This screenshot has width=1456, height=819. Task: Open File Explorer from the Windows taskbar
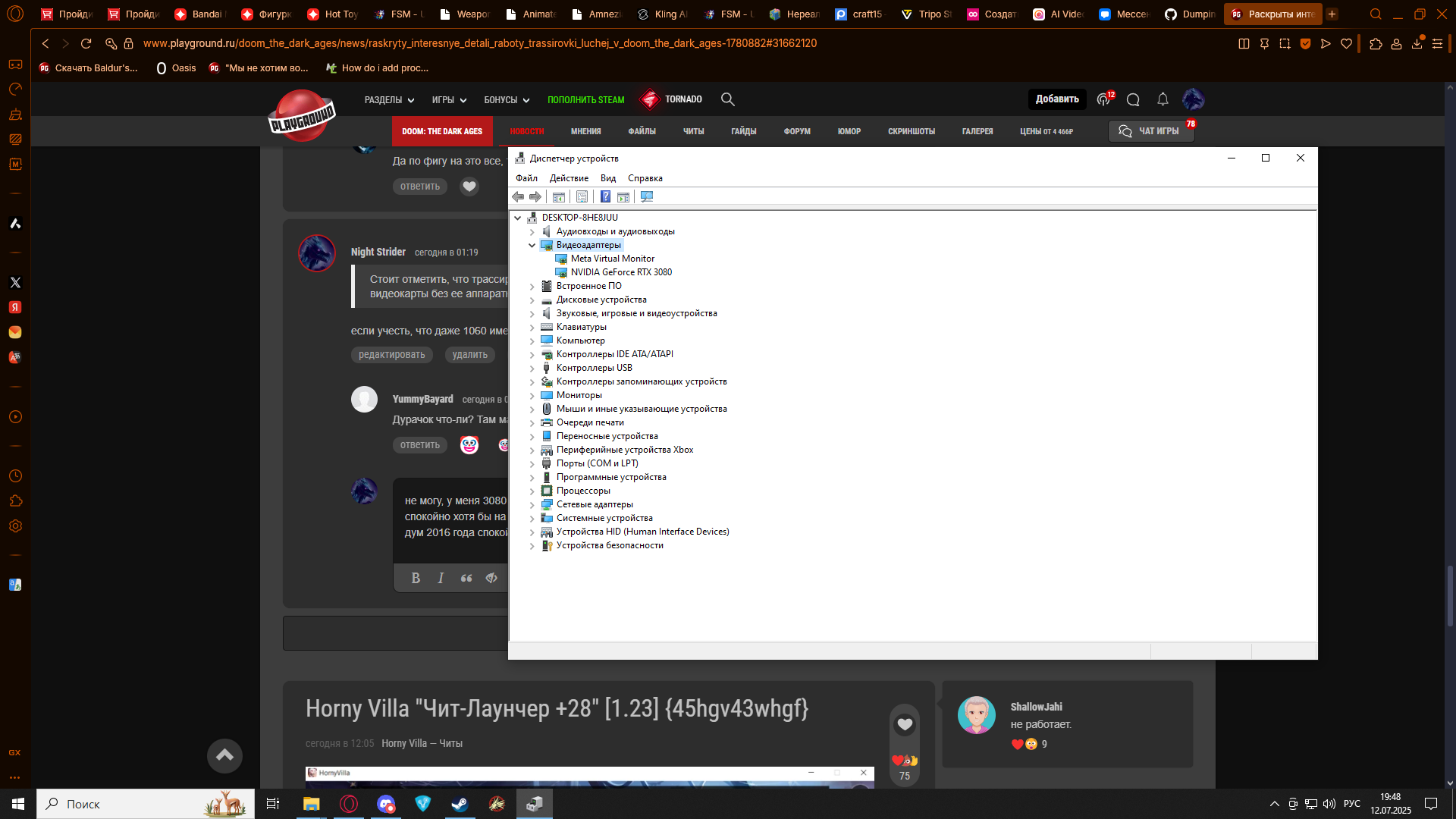[x=311, y=804]
